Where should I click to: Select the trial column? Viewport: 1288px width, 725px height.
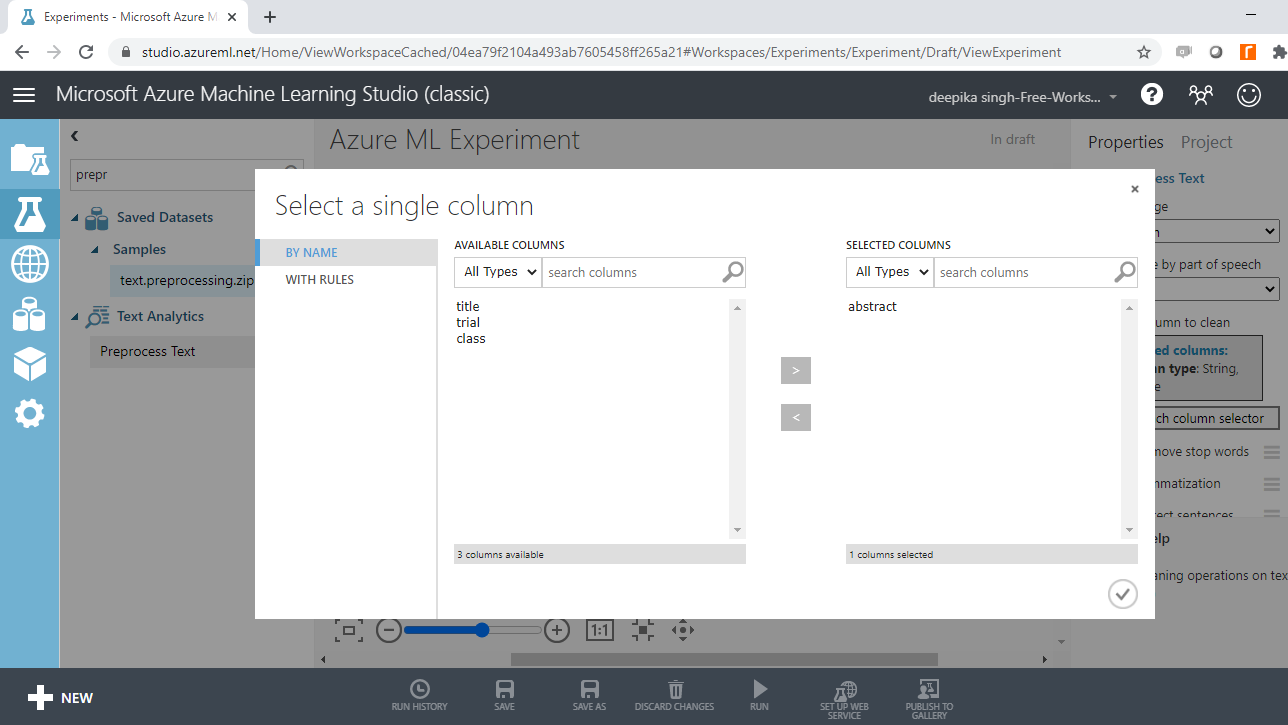pyautogui.click(x=468, y=323)
